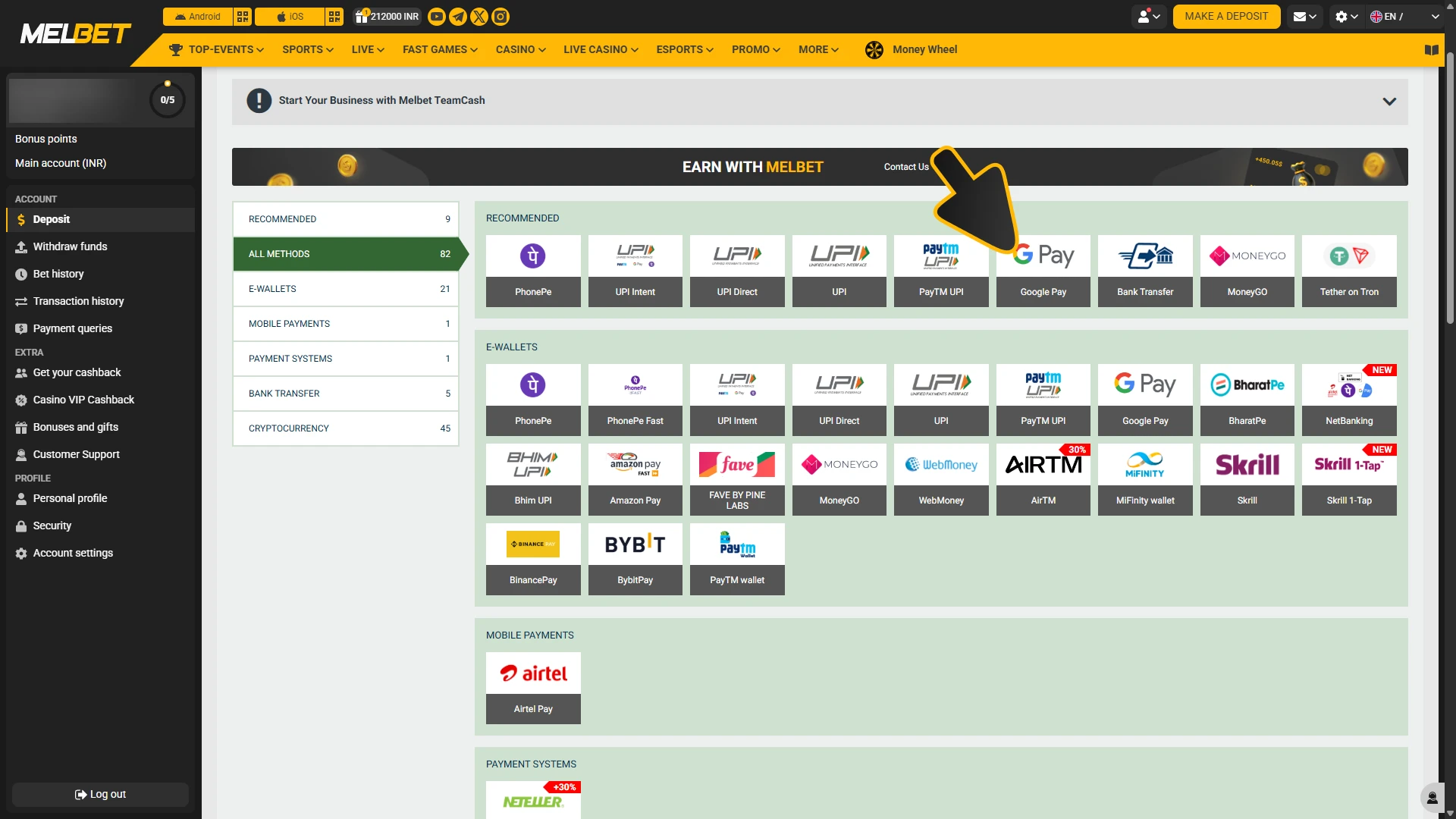Show the Android QR code icon
1456x819 pixels.
(243, 17)
